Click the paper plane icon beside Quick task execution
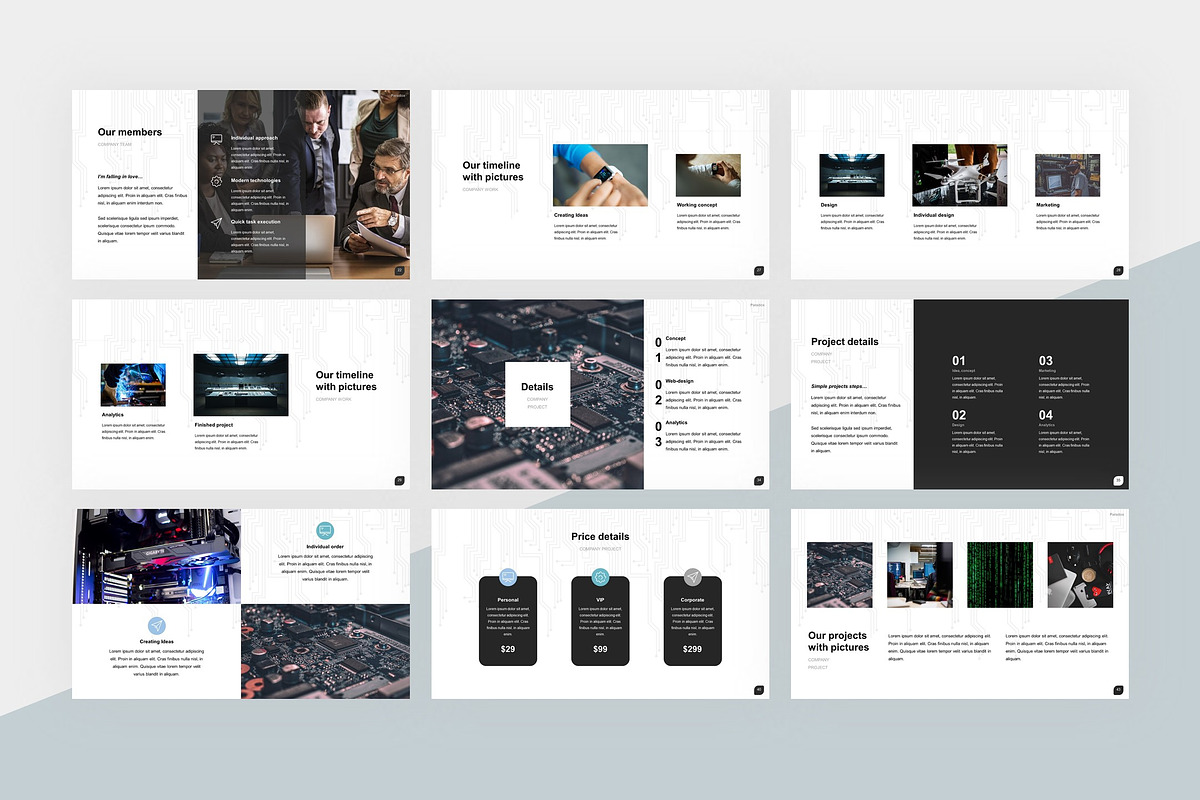1200x800 pixels. point(216,224)
